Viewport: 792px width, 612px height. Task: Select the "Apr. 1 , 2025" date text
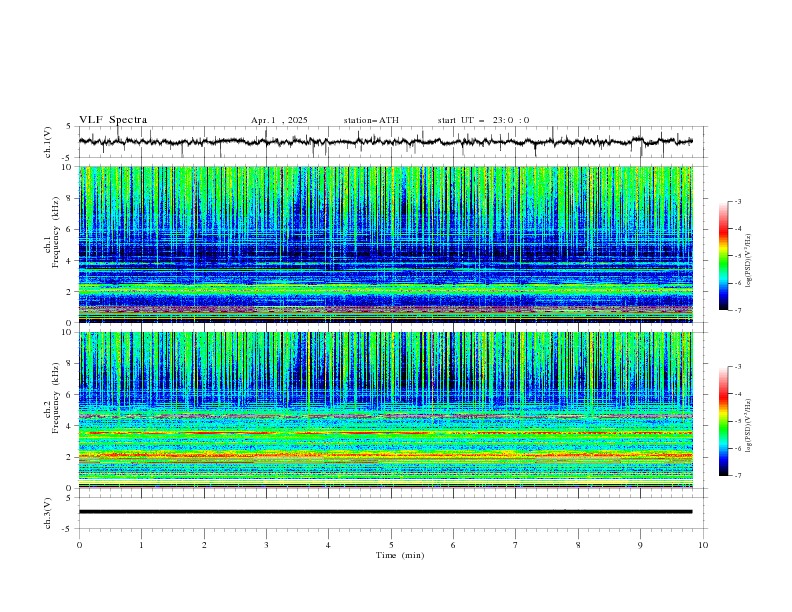(x=279, y=120)
